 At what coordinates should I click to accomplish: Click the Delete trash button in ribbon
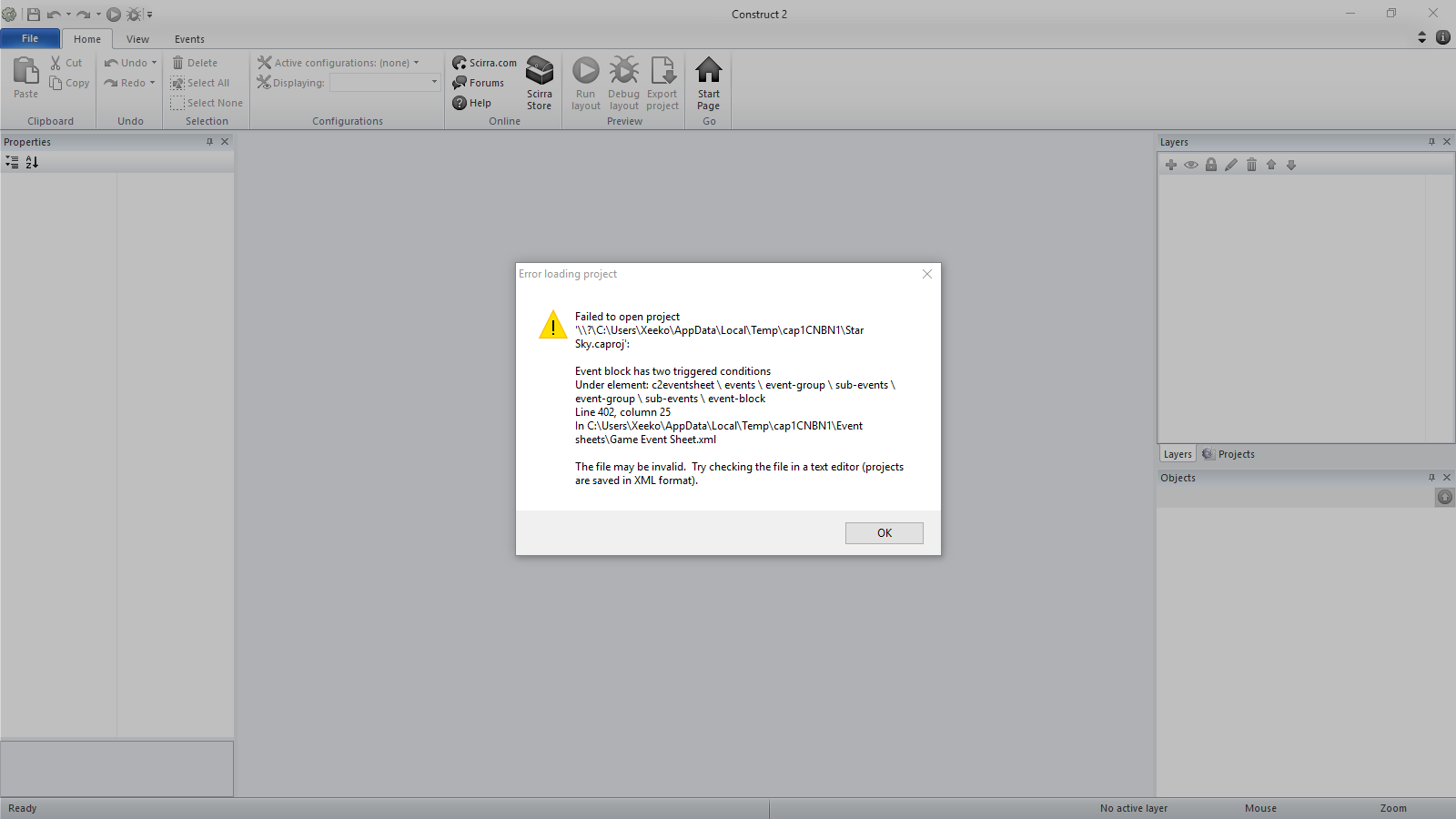[195, 63]
